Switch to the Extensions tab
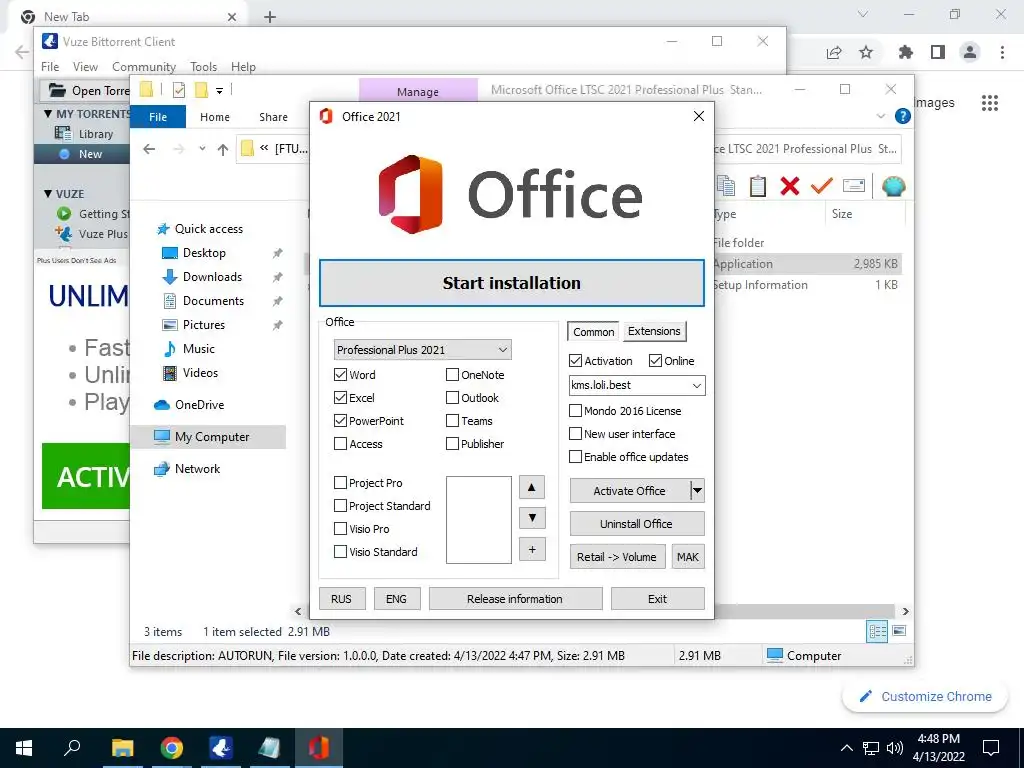Screen dimensions: 1024x768 [x=654, y=331]
